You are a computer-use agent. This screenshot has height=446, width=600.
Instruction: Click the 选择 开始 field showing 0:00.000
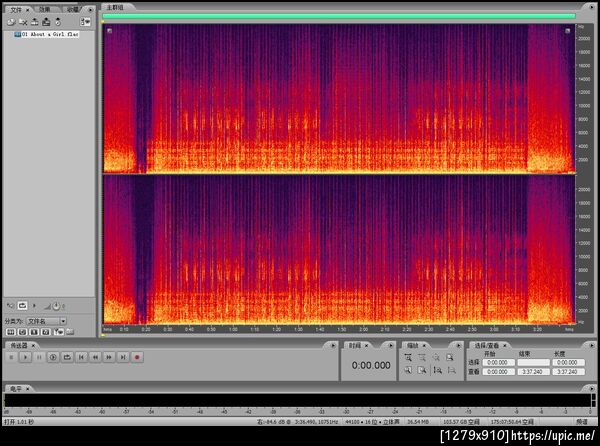coord(499,362)
